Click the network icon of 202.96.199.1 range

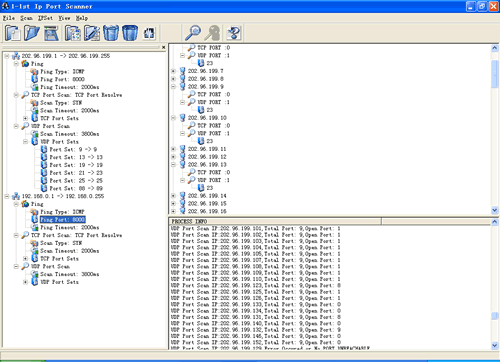(16, 56)
